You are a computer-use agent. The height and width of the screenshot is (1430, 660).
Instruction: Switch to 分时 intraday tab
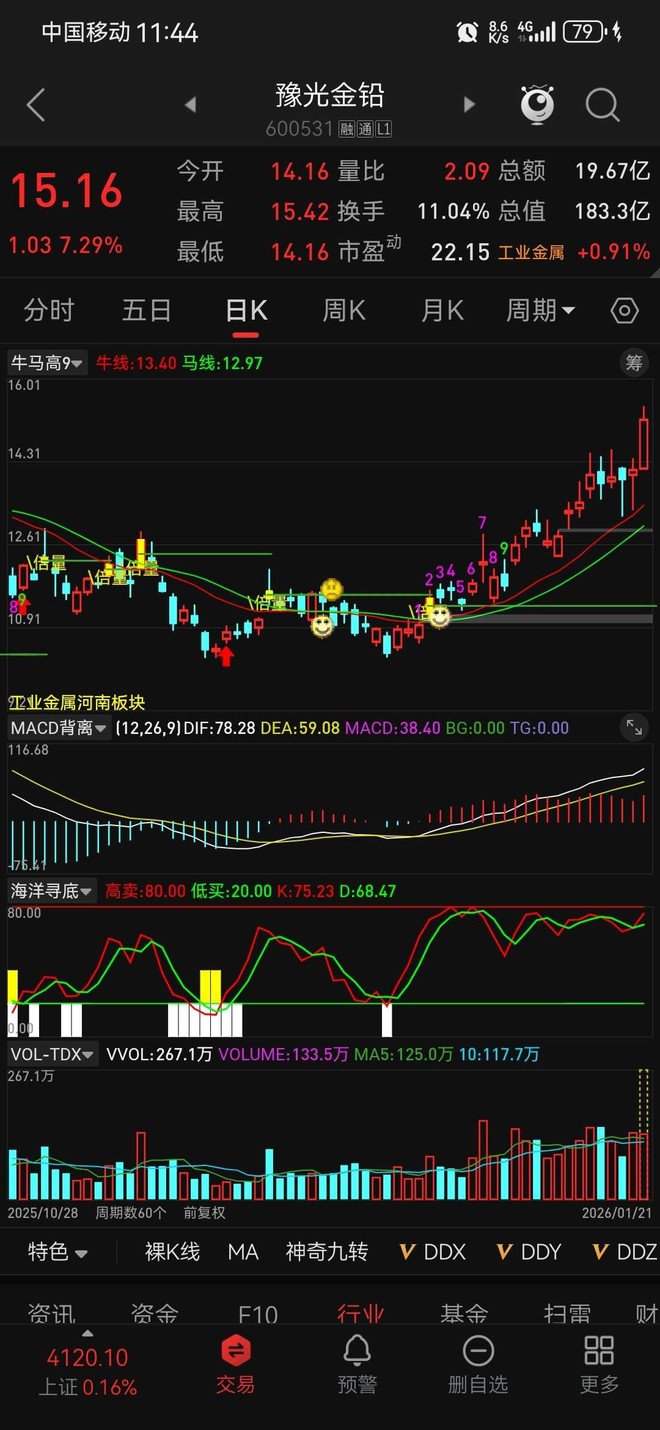(49, 311)
